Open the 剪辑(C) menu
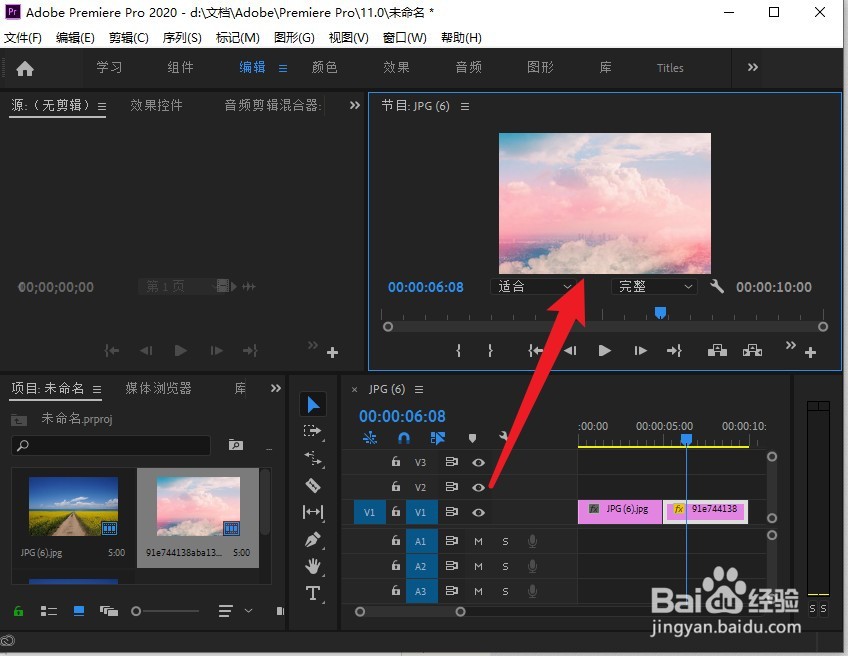The image size is (848, 656). [x=129, y=37]
